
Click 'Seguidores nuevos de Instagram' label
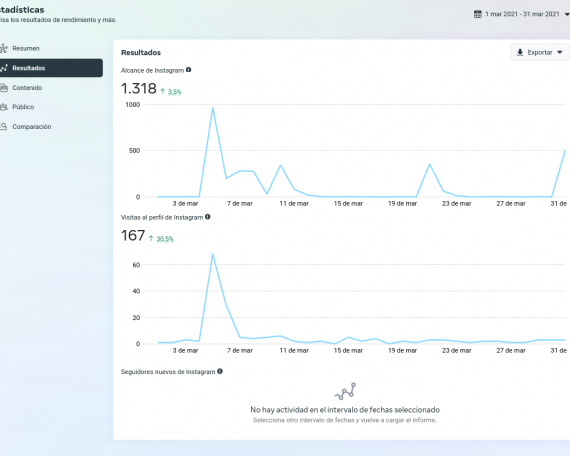[x=168, y=372]
